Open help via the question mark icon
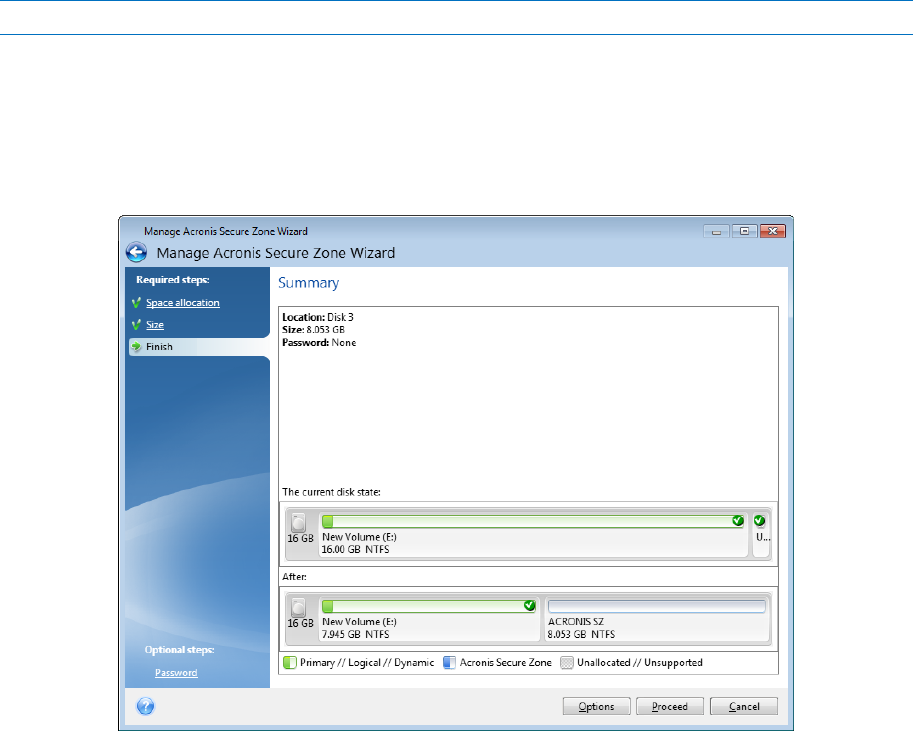The image size is (913, 731). pos(146,707)
